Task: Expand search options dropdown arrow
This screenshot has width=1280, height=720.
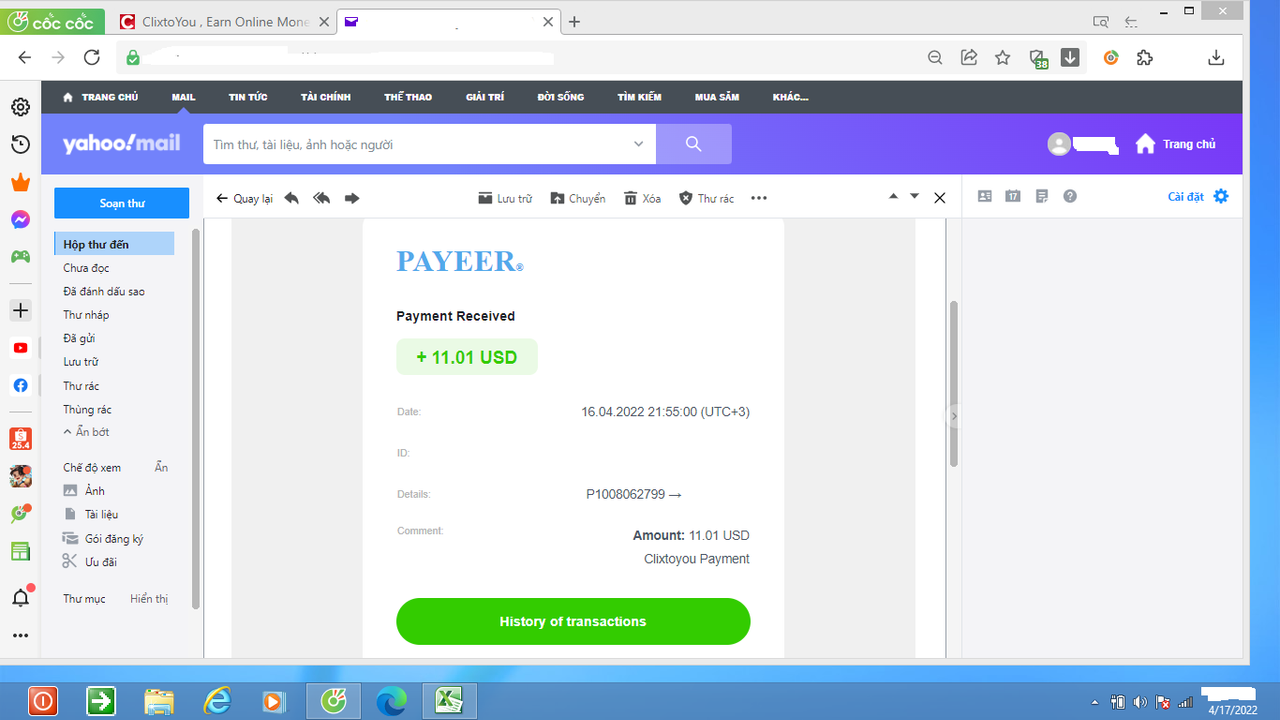Action: coord(639,144)
